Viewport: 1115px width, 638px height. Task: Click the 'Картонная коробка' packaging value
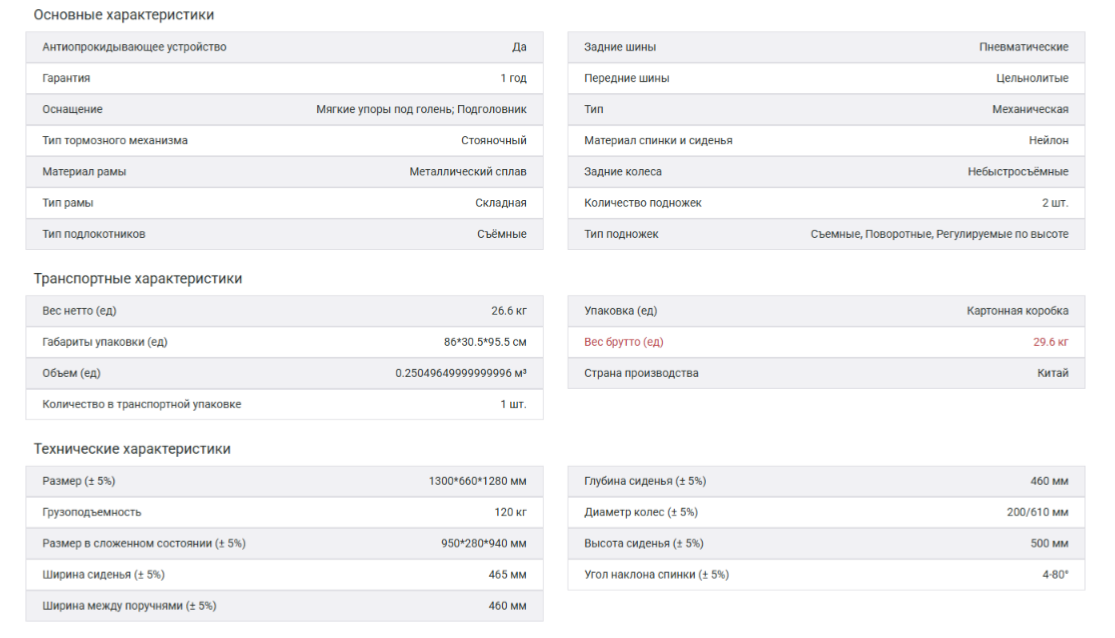pos(1017,311)
